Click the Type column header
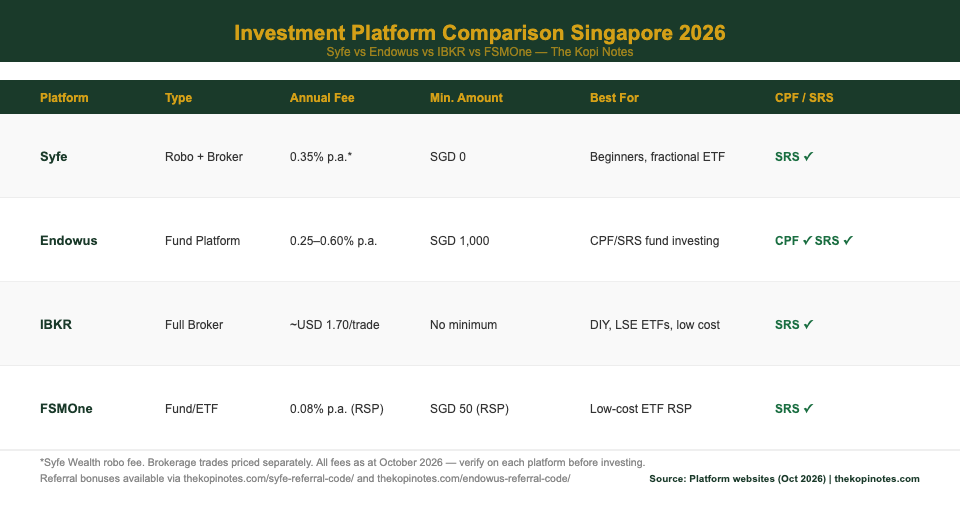Viewport: 960px width, 520px height. pos(178,98)
